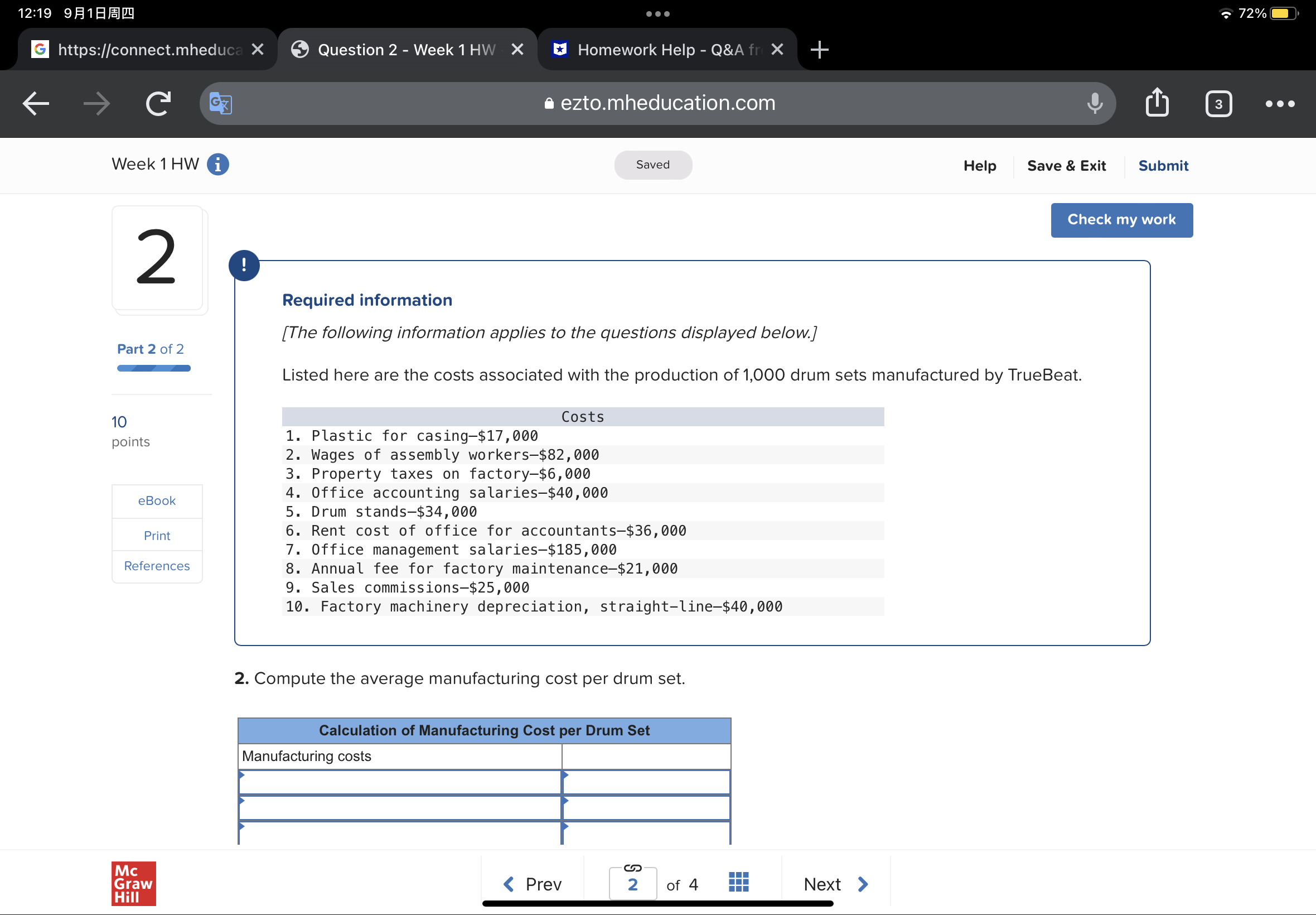The width and height of the screenshot is (1316, 915).
Task: Click the required information alert icon
Action: (x=244, y=266)
